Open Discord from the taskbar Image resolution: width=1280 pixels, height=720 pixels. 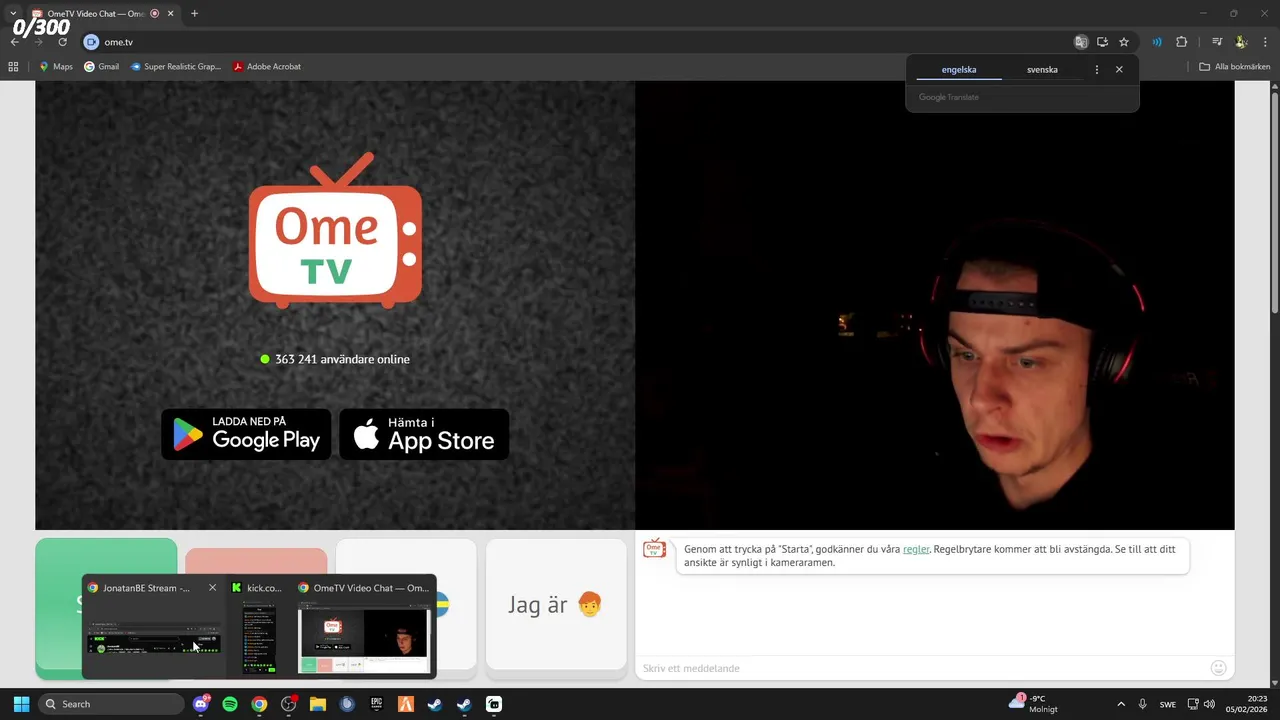[201, 704]
